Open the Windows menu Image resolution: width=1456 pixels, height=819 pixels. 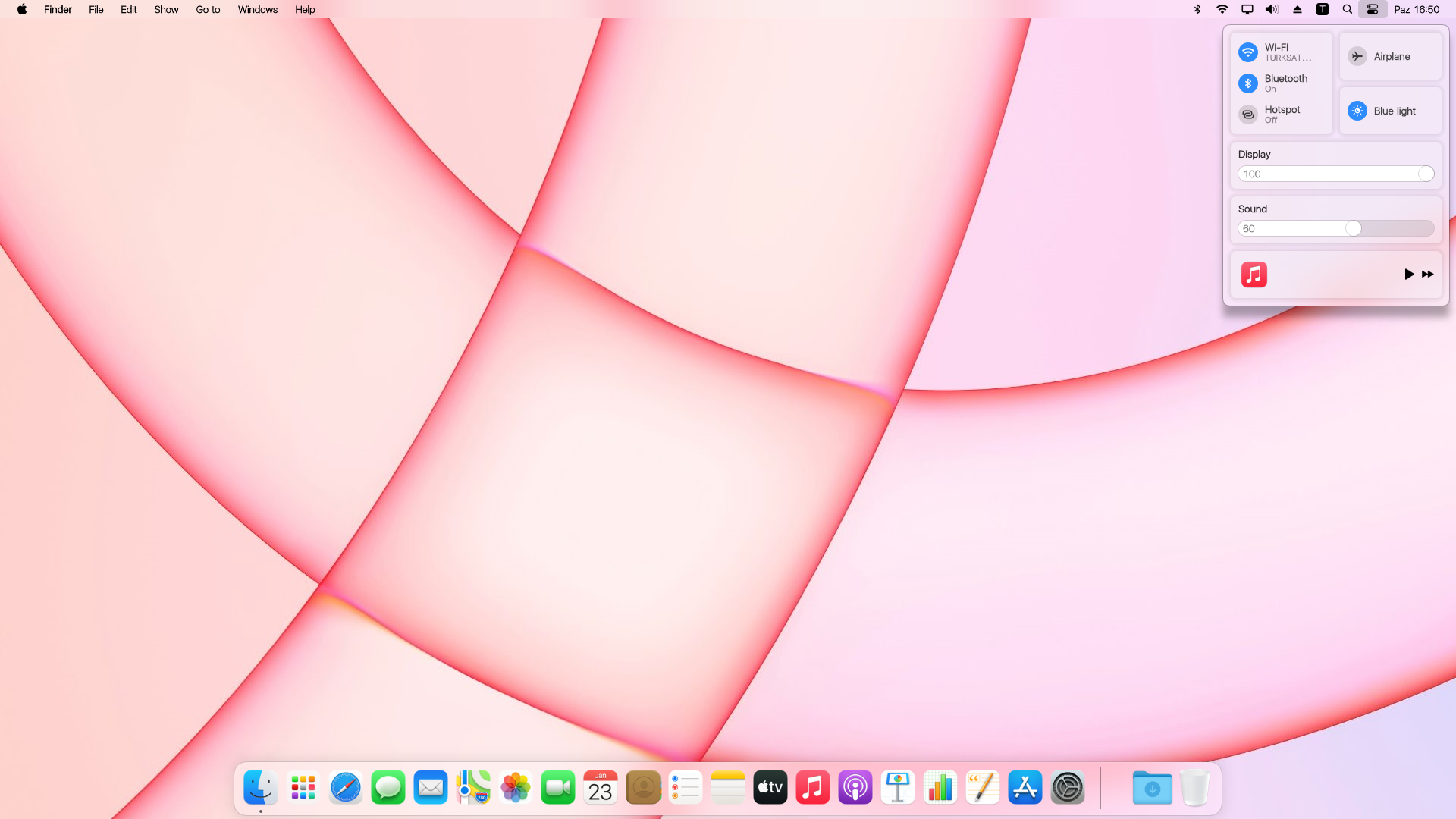[x=258, y=10]
